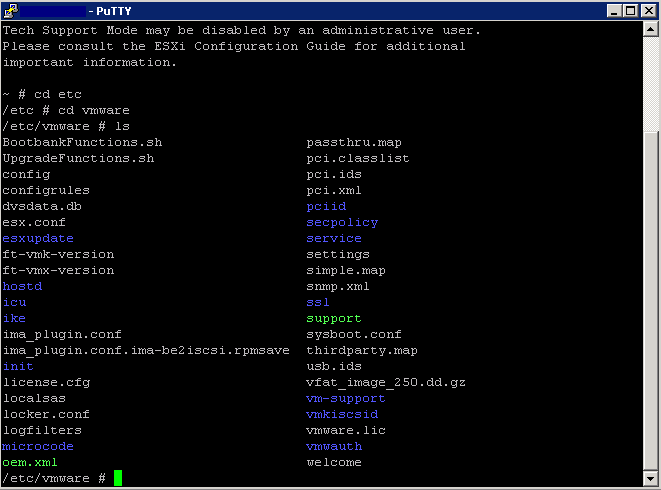Image resolution: width=661 pixels, height=490 pixels.
Task: Click the last /etc/vmware # prompt
Action: click(x=54, y=478)
